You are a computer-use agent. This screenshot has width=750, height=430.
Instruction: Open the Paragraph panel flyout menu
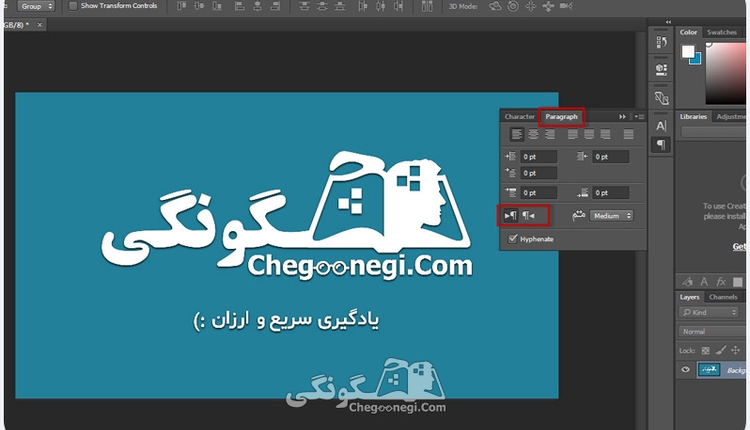click(639, 117)
